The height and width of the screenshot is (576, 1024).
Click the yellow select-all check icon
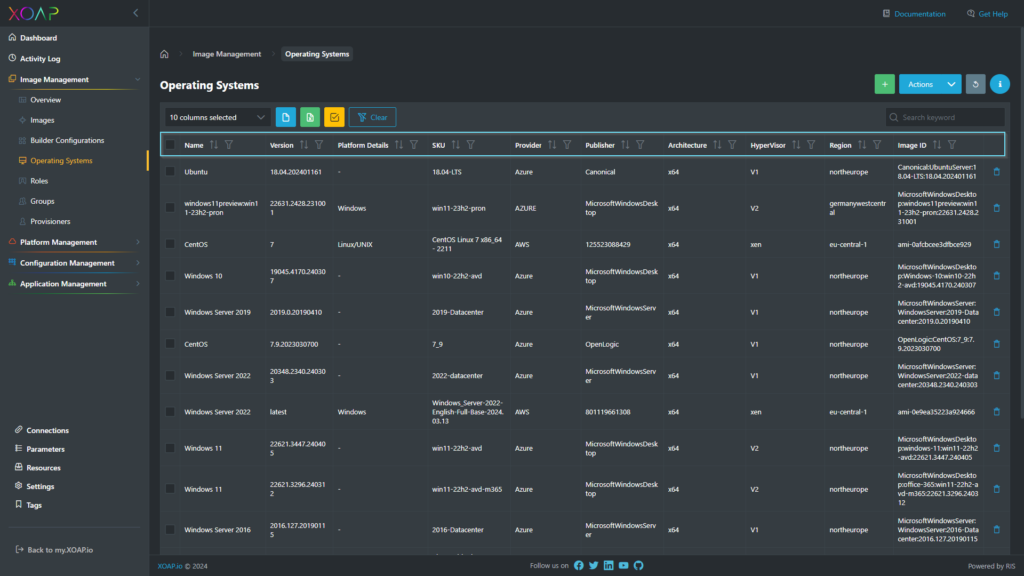pyautogui.click(x=334, y=118)
